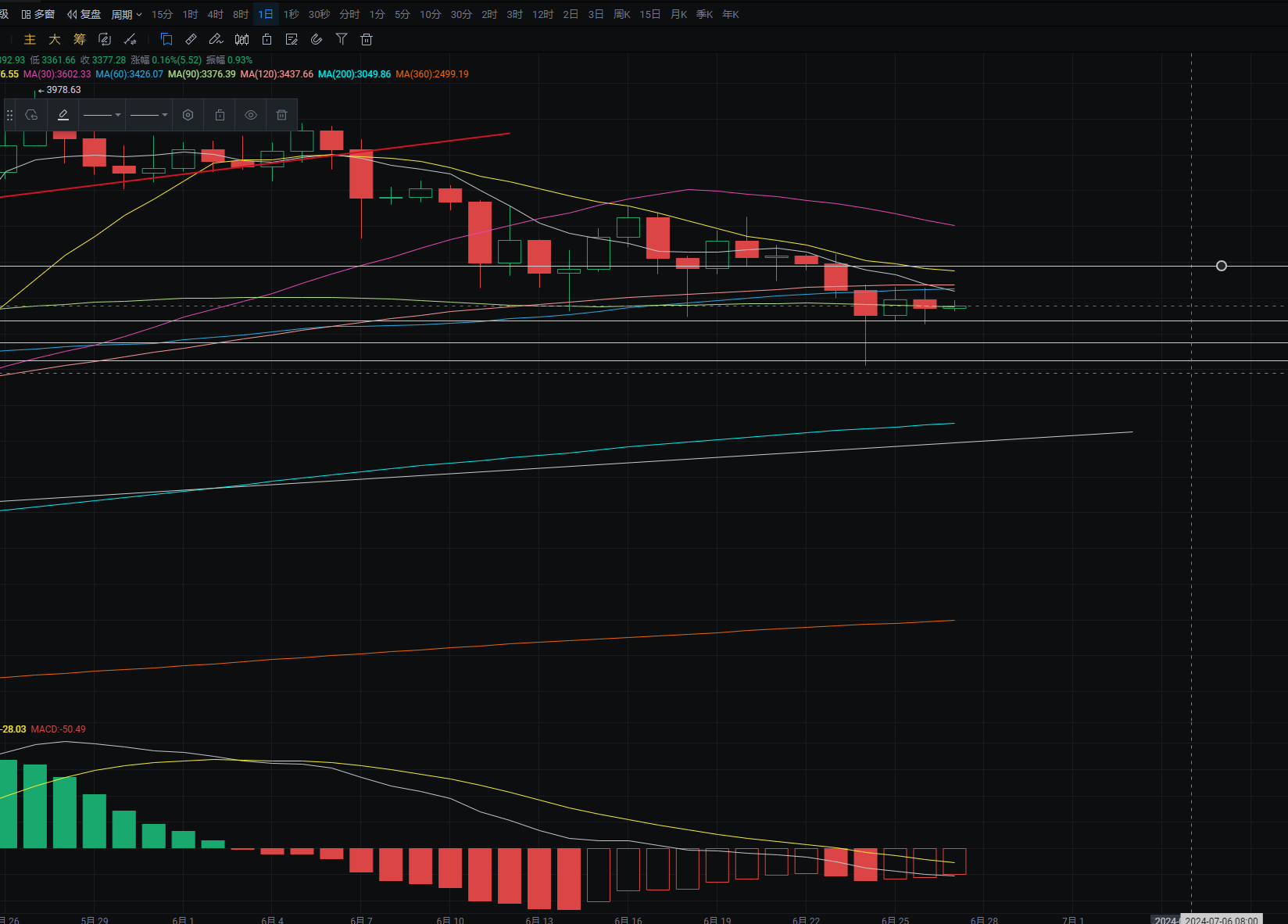1288x924 pixels.
Task: Open the line width dropdown
Action: 148,115
